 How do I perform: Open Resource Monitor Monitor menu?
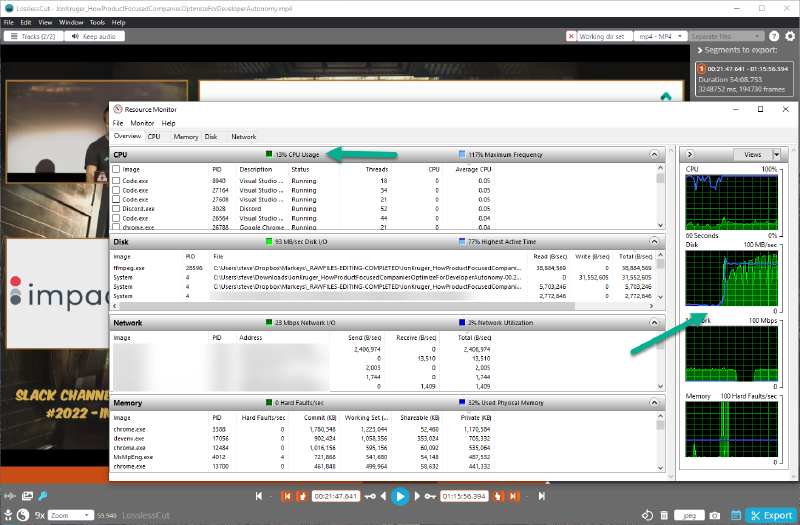click(x=142, y=123)
